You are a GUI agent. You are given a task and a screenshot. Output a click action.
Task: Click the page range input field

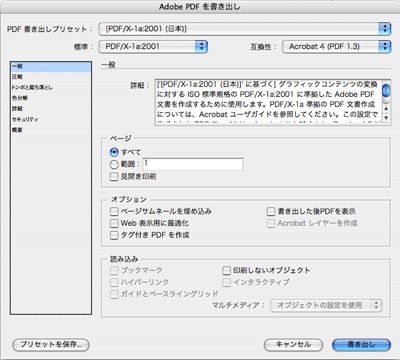click(193, 164)
